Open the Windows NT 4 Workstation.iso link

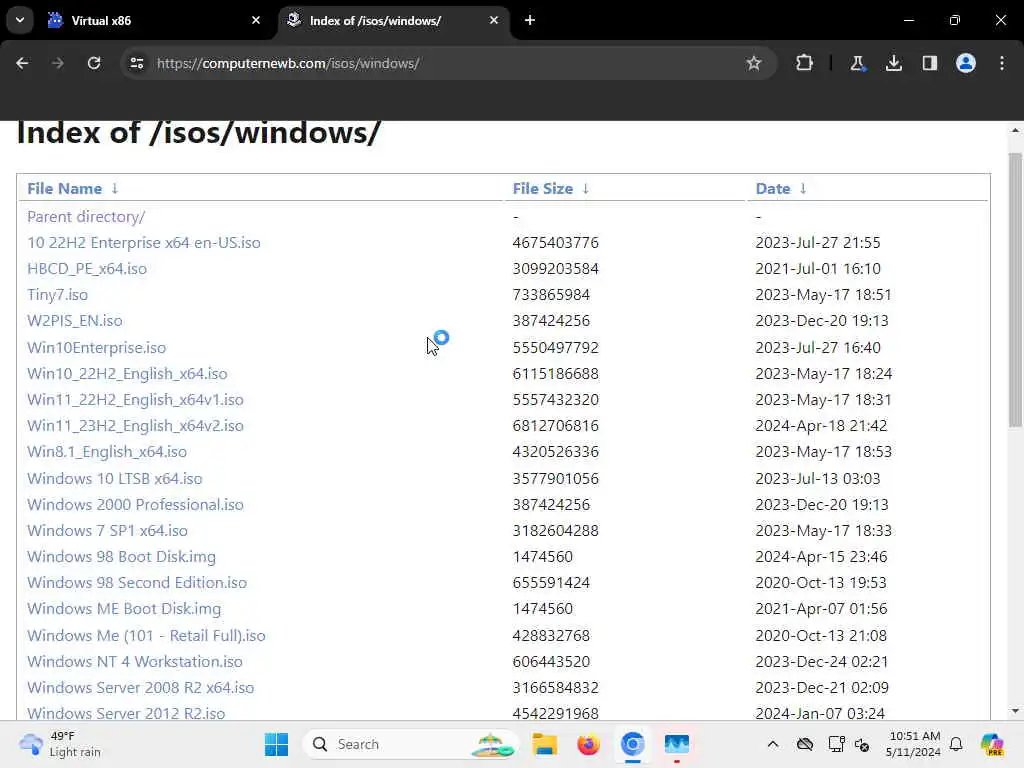tap(135, 662)
